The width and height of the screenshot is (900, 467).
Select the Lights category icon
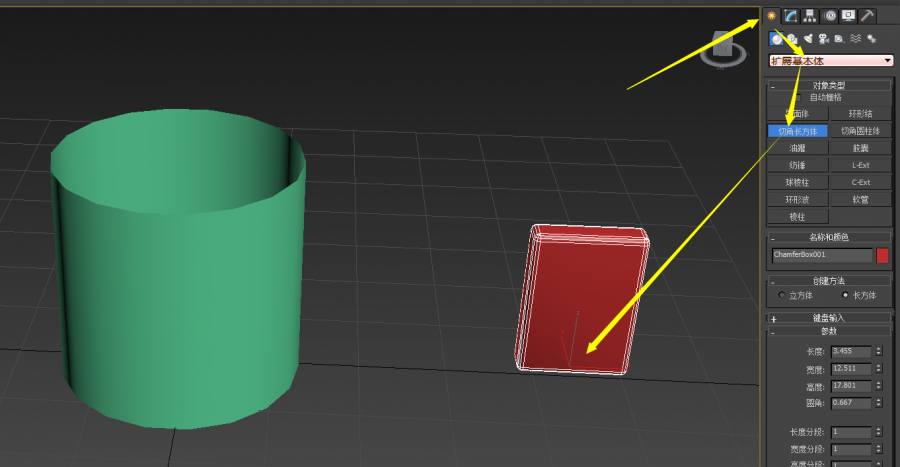point(808,39)
